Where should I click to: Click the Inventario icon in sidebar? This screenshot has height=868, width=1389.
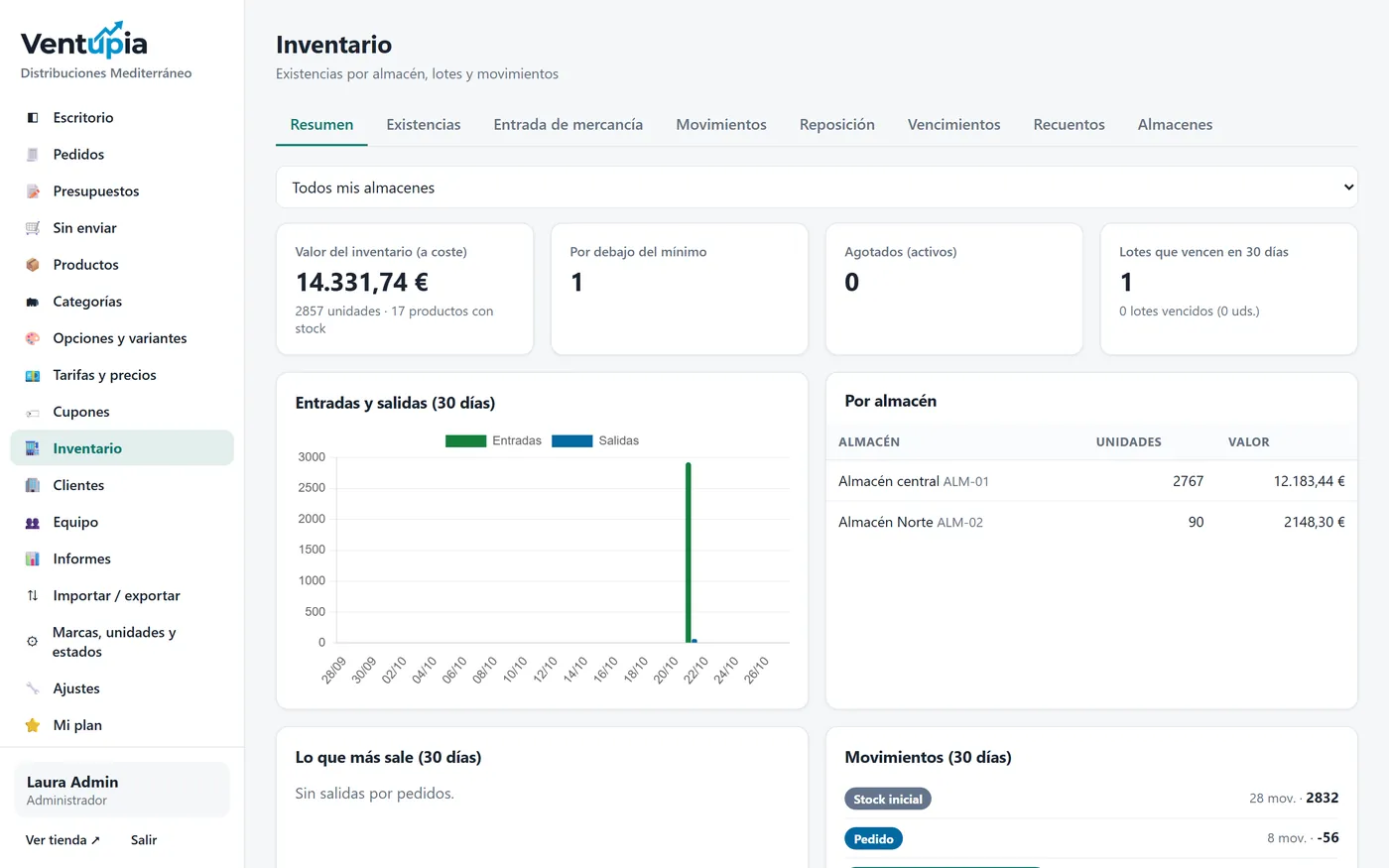click(x=33, y=448)
